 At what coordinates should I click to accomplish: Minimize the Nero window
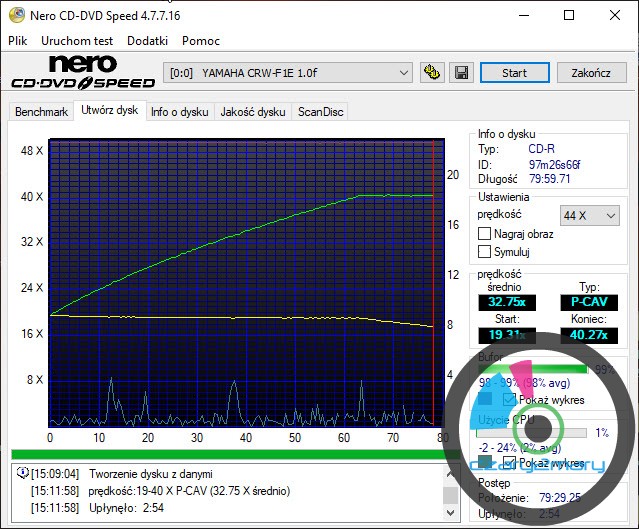coord(522,15)
